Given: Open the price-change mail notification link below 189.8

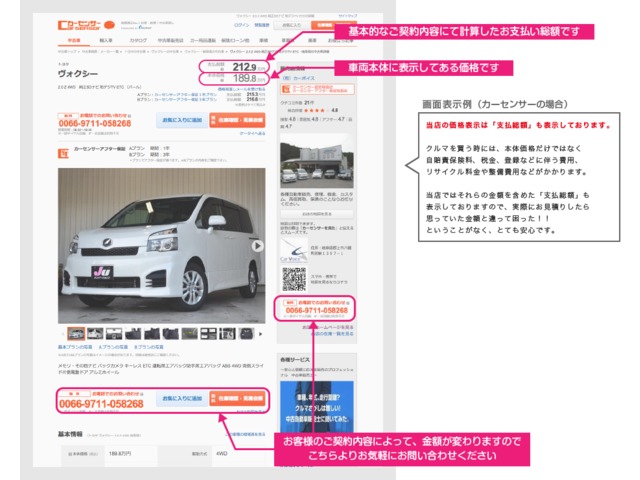Looking at the screenshot, I should point(242,89).
